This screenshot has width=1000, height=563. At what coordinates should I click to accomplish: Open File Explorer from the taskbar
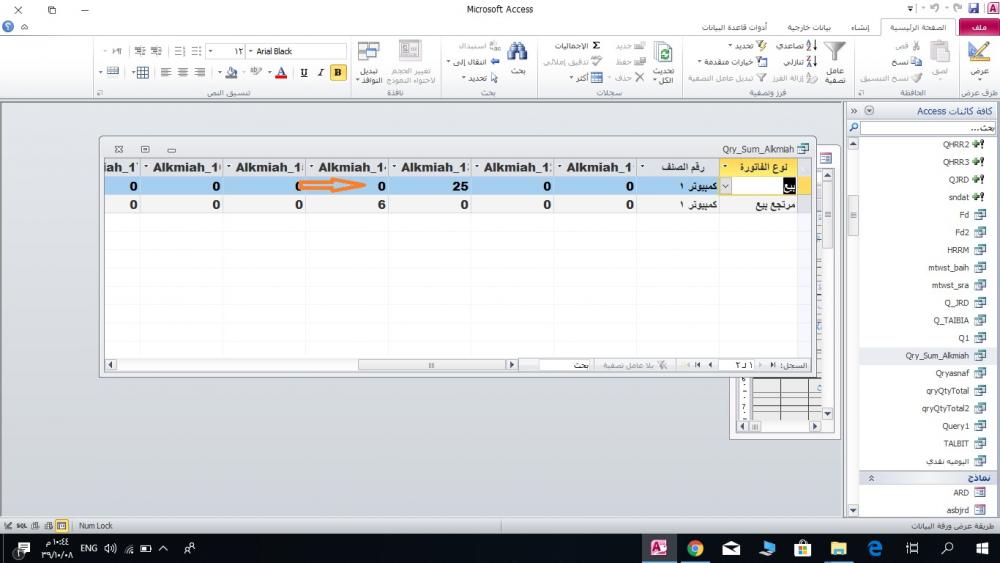click(838, 548)
